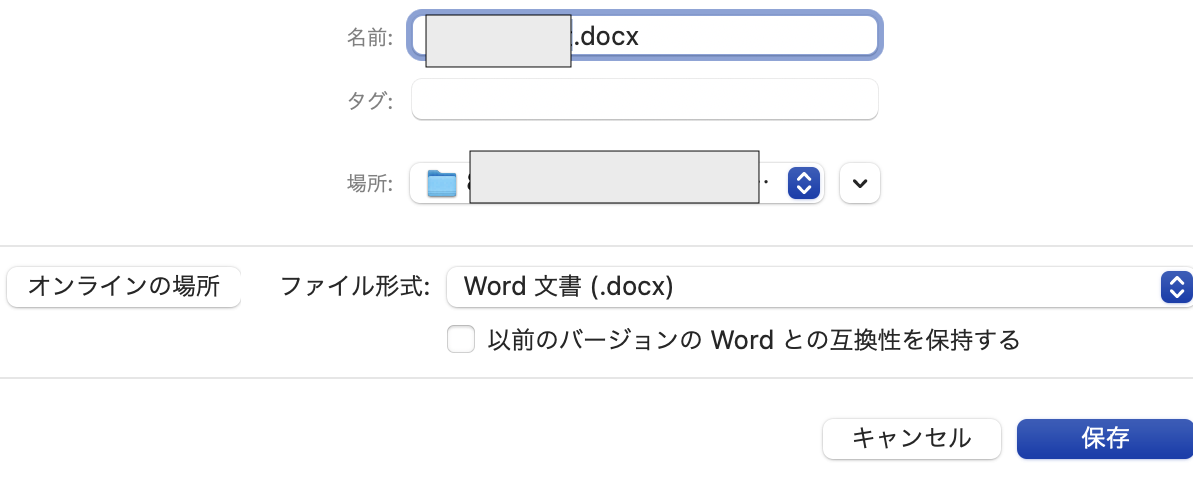Click the folder name in the 場所 popup
Image resolution: width=1193 pixels, height=489 pixels.
pyautogui.click(x=614, y=184)
